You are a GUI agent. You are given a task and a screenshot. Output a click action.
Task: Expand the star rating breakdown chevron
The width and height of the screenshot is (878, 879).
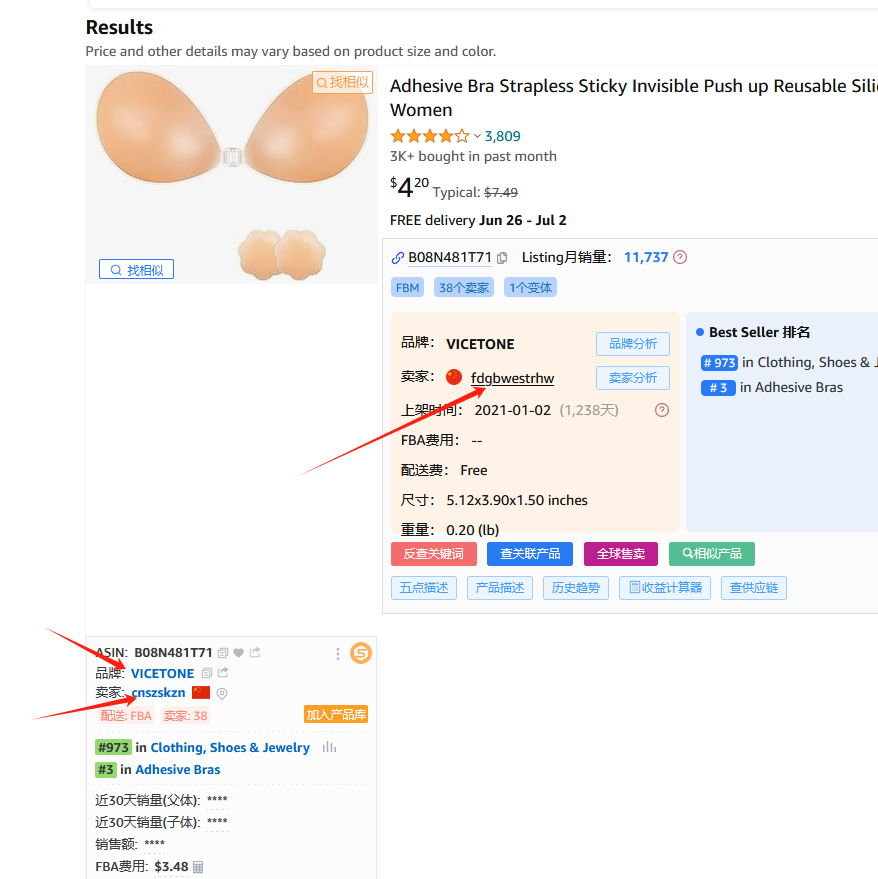(477, 136)
